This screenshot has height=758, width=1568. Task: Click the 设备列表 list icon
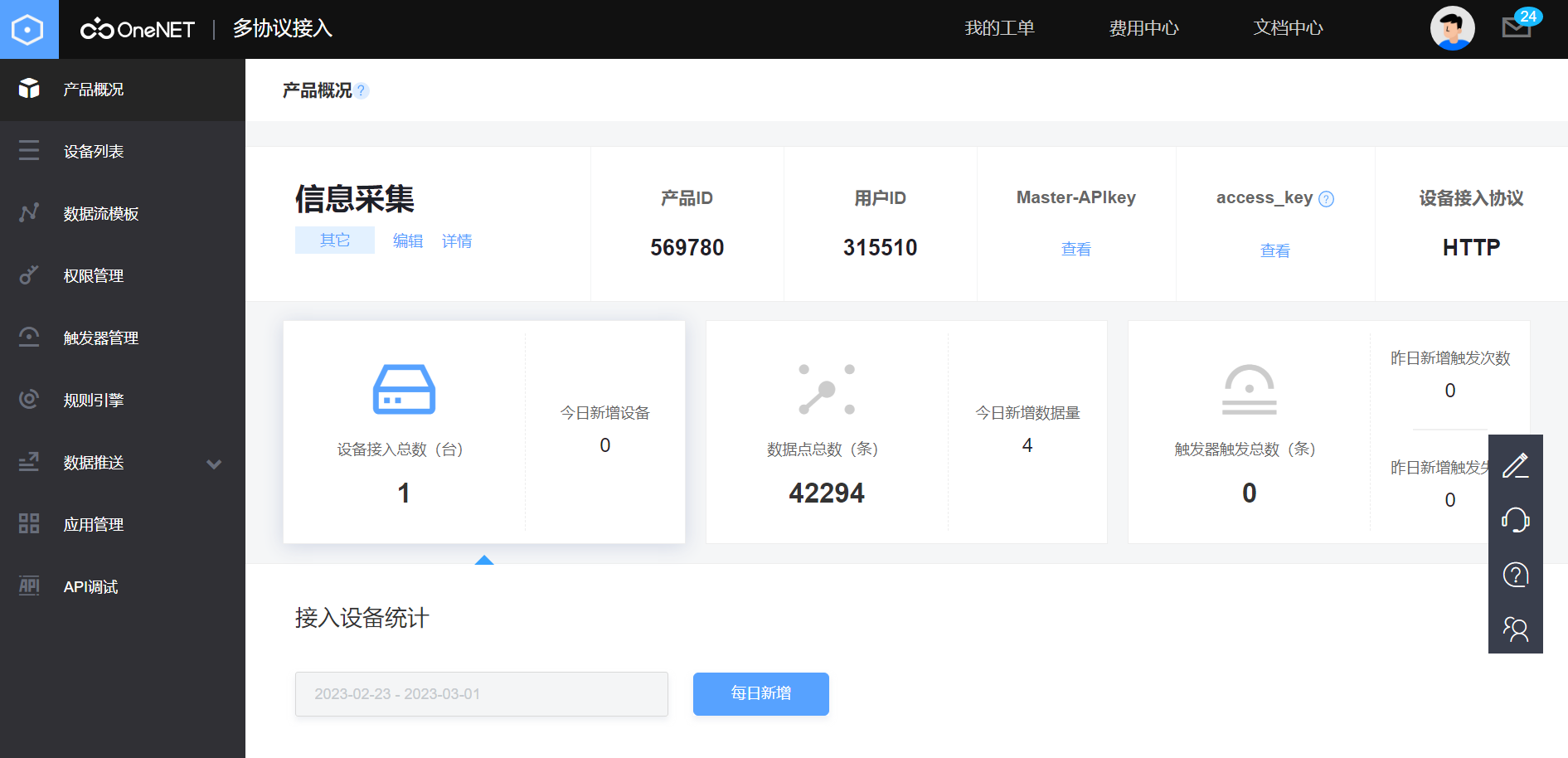[x=29, y=151]
